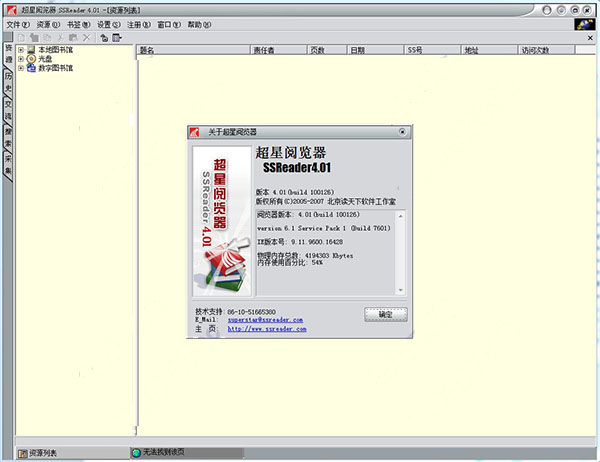Click the 数字图书馆 network icon

(31, 68)
